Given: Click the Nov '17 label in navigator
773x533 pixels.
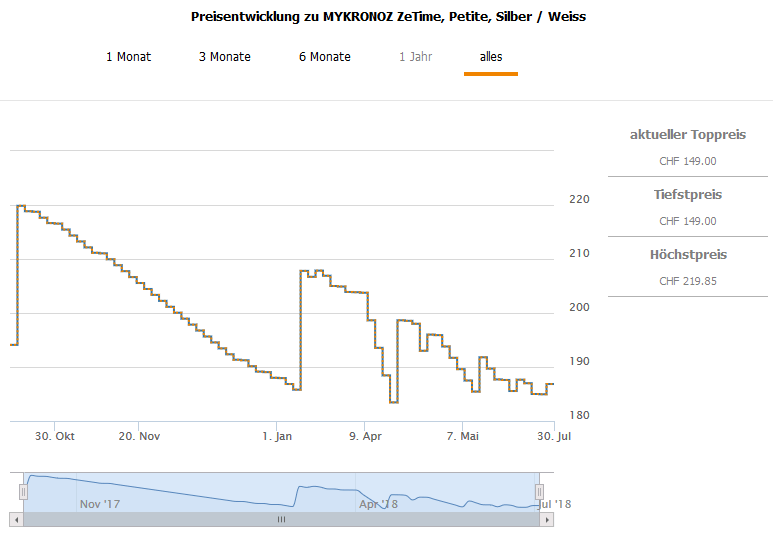Looking at the screenshot, I should [99, 504].
